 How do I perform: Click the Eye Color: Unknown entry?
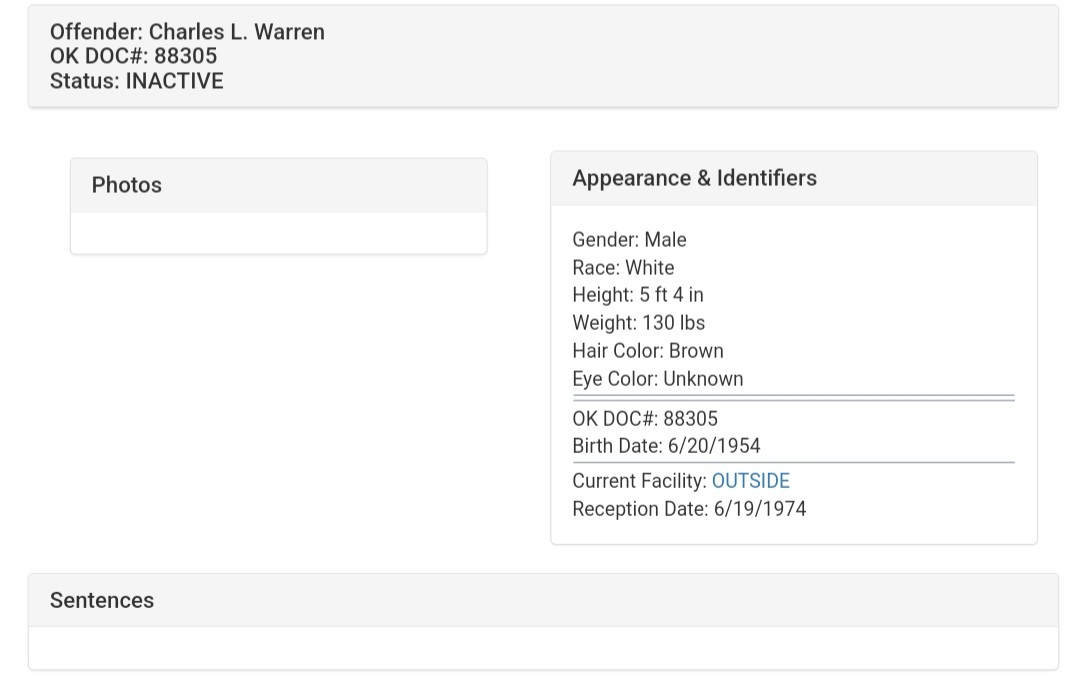coord(657,379)
